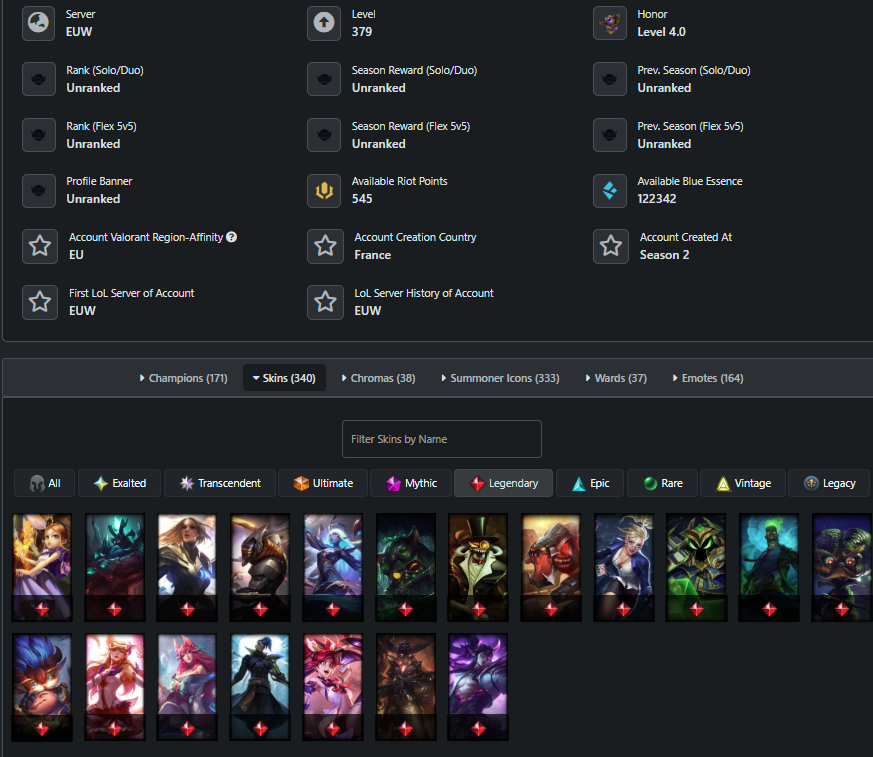Click the Season Reward (Solo/Duo) emblem icon
The height and width of the screenshot is (757, 873).
pyautogui.click(x=324, y=79)
